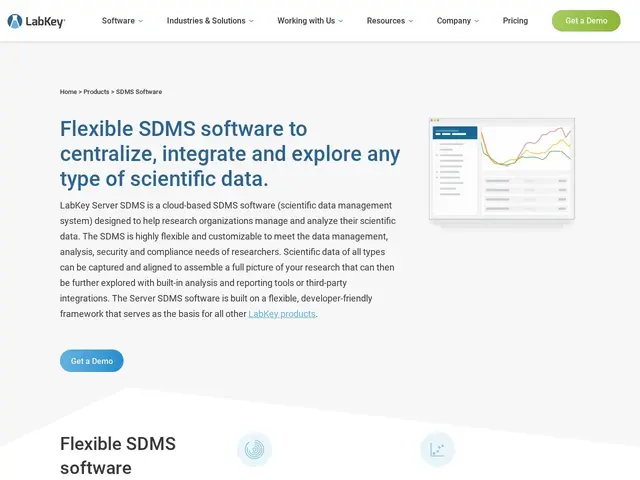Viewport: 640px width, 480px height.
Task: Expand the Software dropdown chevron
Action: 141,21
